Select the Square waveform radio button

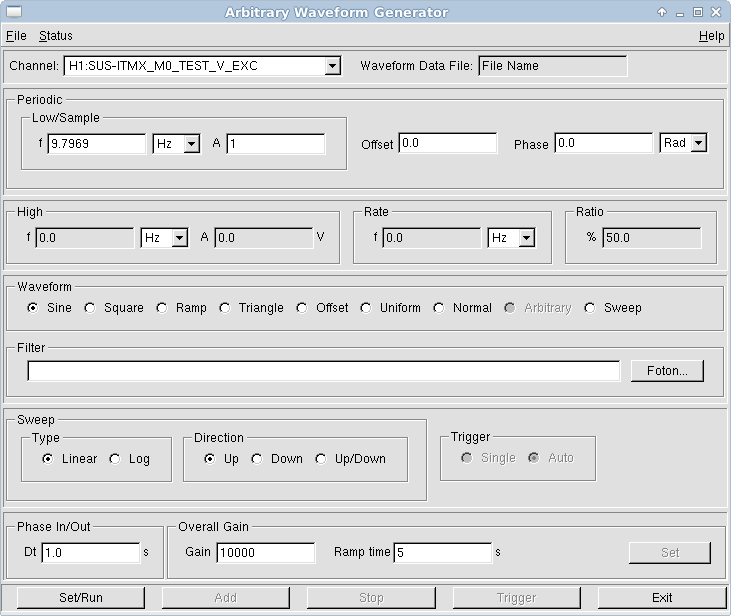pos(90,308)
